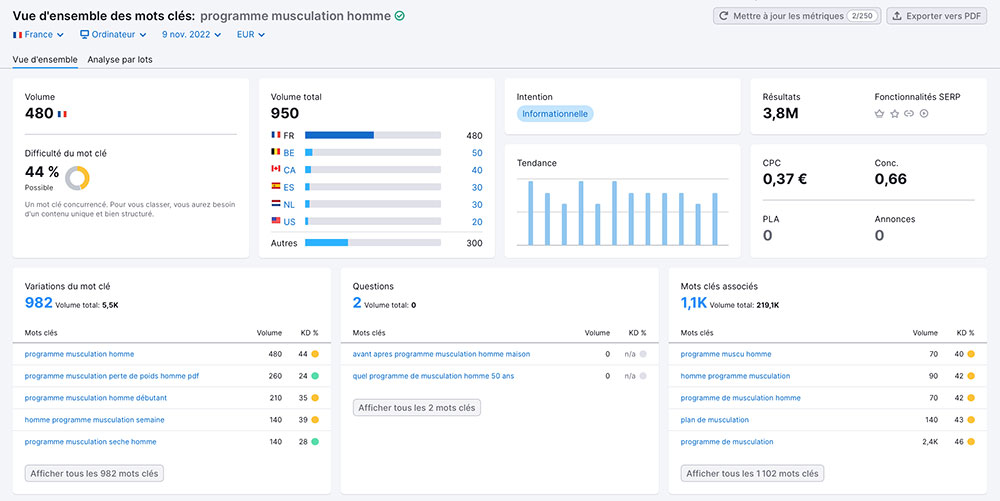This screenshot has width=1000, height=501.
Task: Switch to Vue d'ensemble tab
Action: (45, 59)
